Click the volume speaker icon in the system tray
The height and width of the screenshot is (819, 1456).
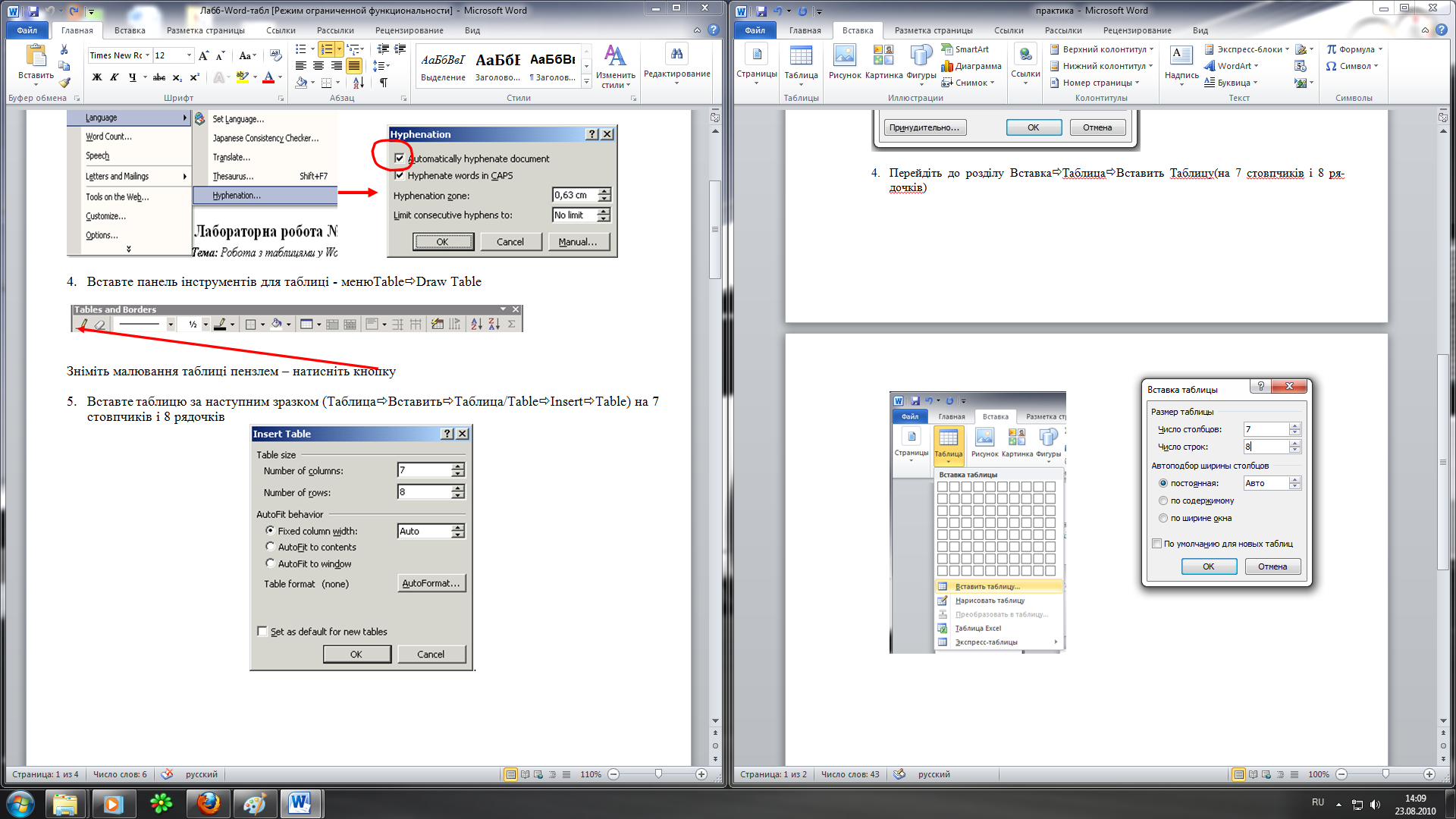[x=1376, y=805]
